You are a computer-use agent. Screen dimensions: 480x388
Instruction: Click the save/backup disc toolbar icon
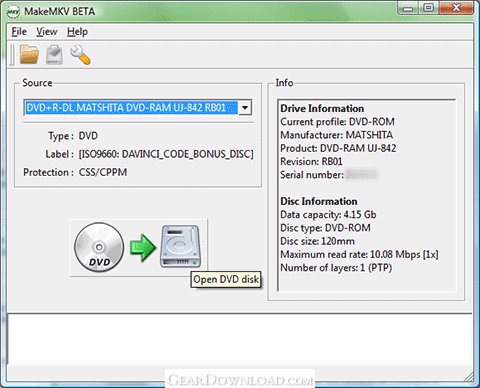[54, 55]
